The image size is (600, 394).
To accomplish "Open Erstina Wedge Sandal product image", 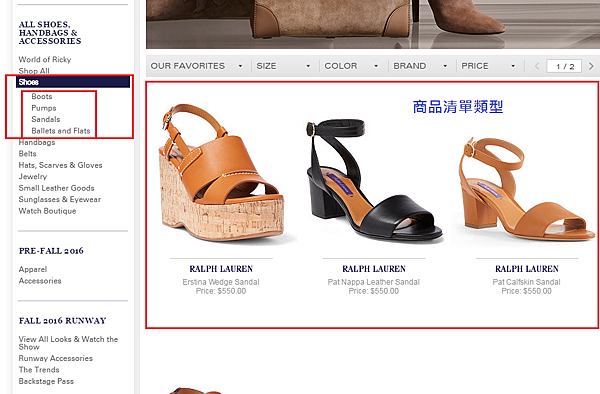I will [221, 173].
